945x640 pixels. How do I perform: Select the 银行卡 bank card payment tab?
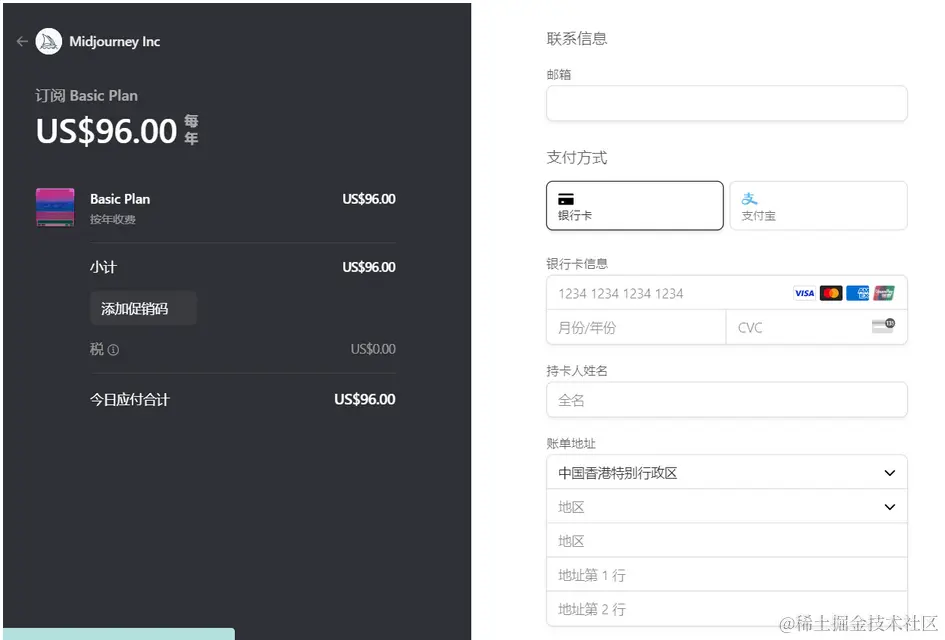(x=635, y=205)
